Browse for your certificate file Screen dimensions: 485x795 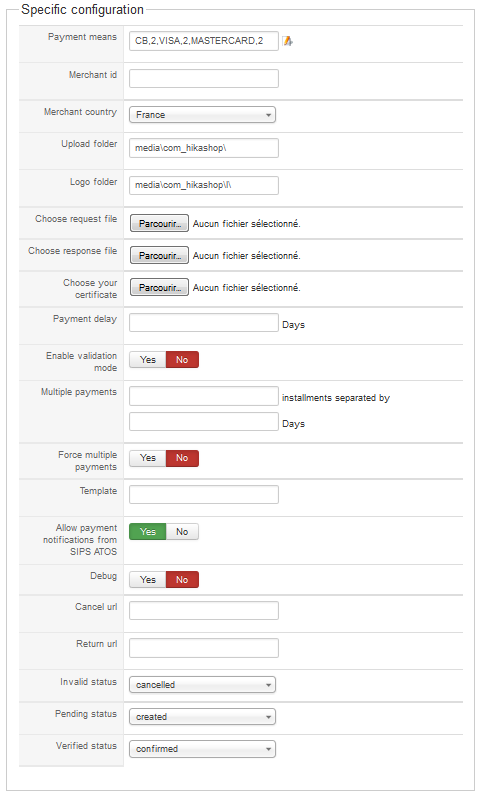[159, 287]
